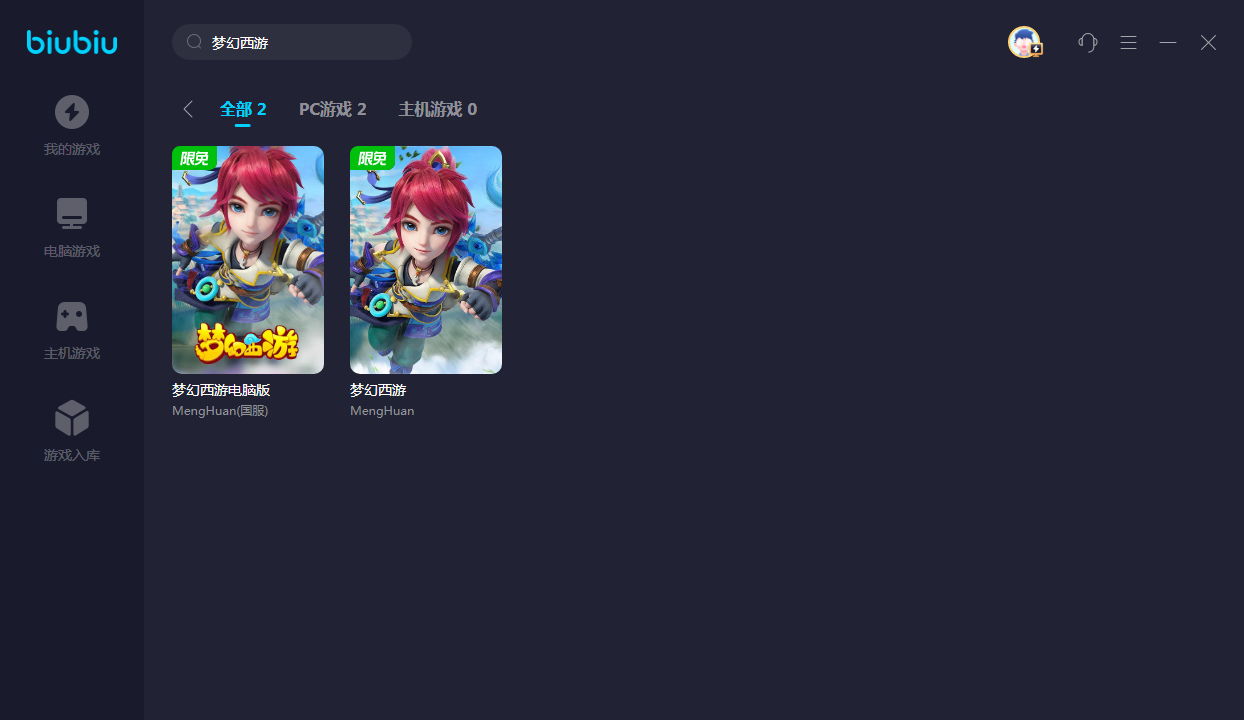Open the 梦幻西游电脑版 game cover
The height and width of the screenshot is (720, 1244).
[x=248, y=260]
